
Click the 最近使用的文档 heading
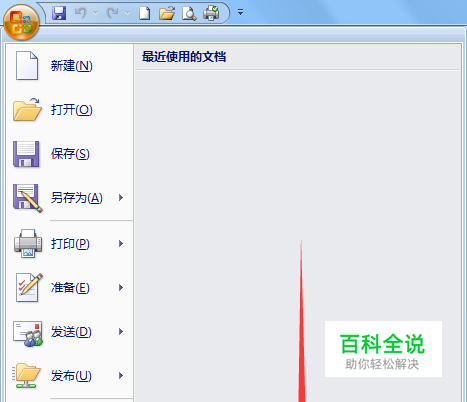[x=184, y=57]
